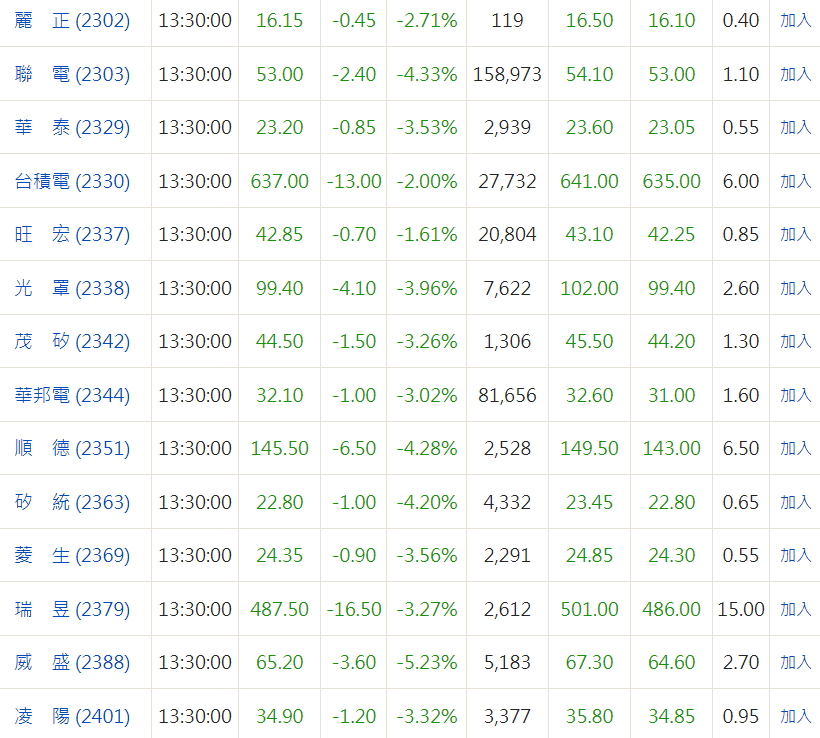Click the 華邦電 (2344) stock name
Image resolution: width=820 pixels, height=738 pixels.
[x=72, y=395]
